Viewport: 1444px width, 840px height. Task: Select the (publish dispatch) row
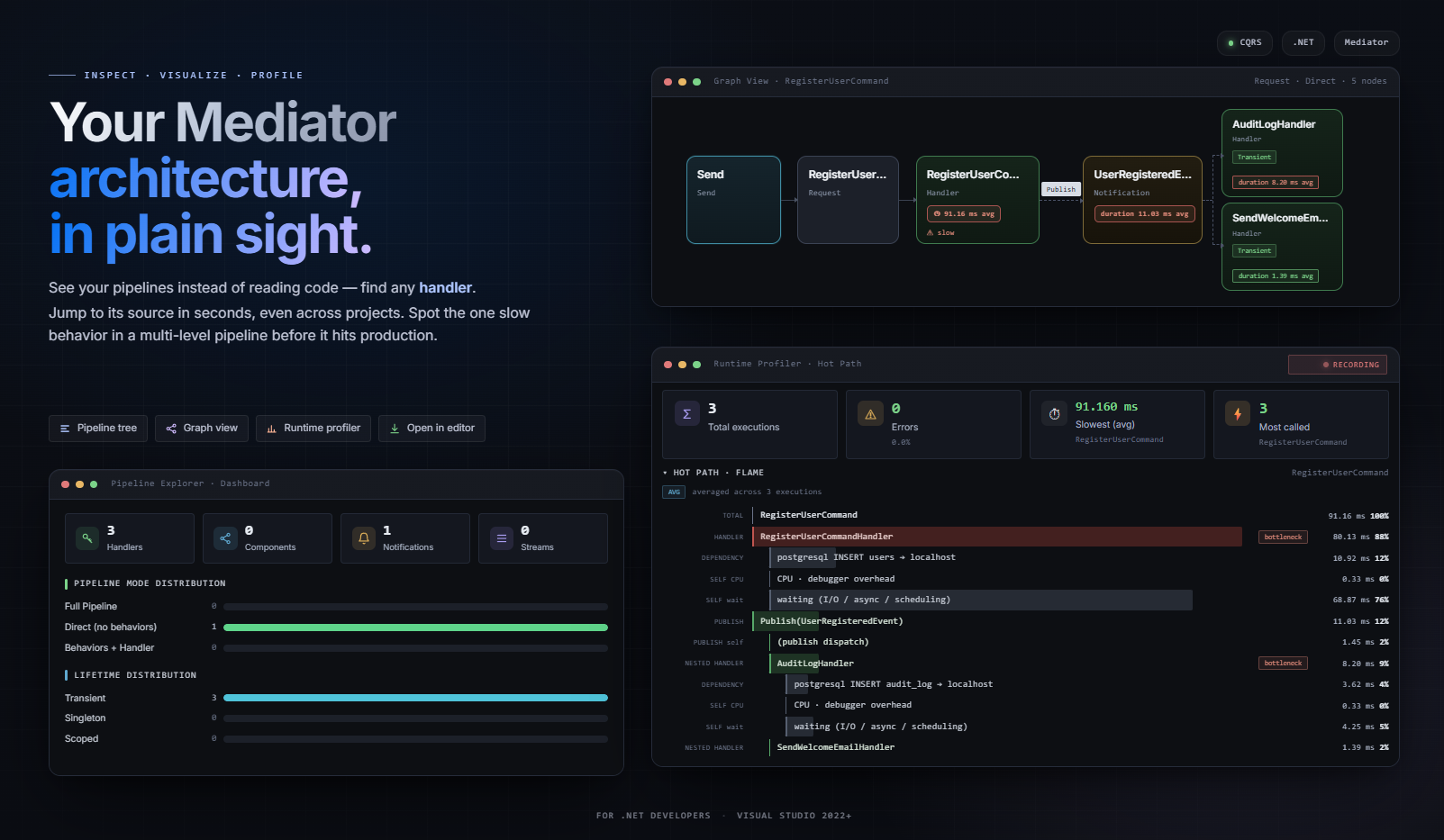click(1025, 643)
